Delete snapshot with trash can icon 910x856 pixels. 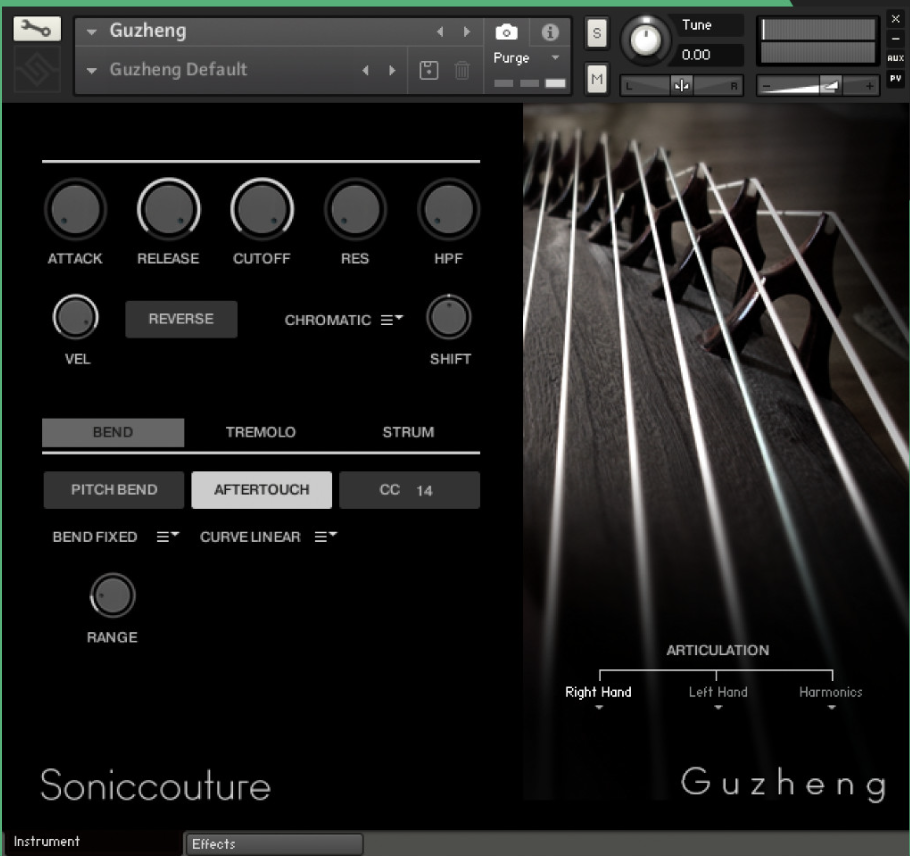click(x=462, y=70)
